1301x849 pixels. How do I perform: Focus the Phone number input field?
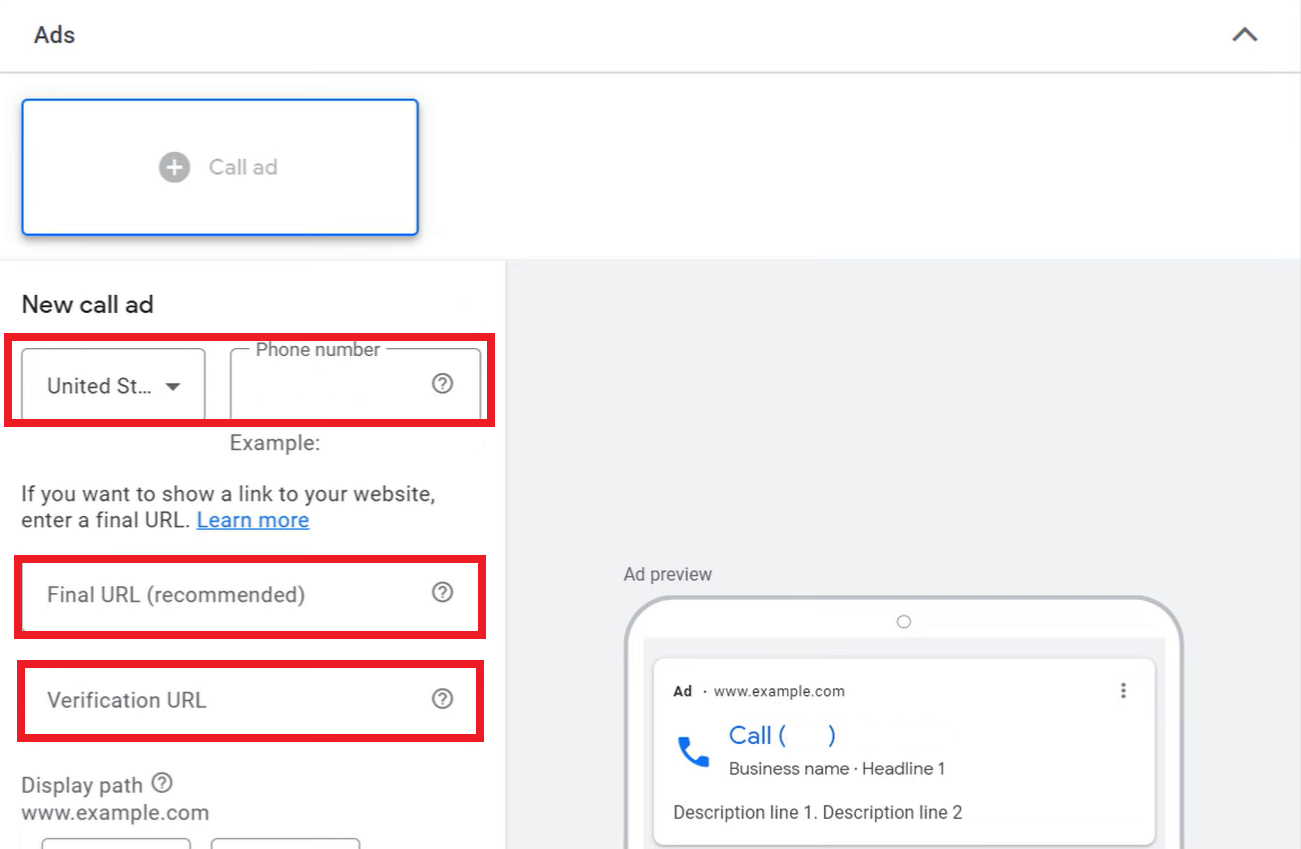[355, 384]
